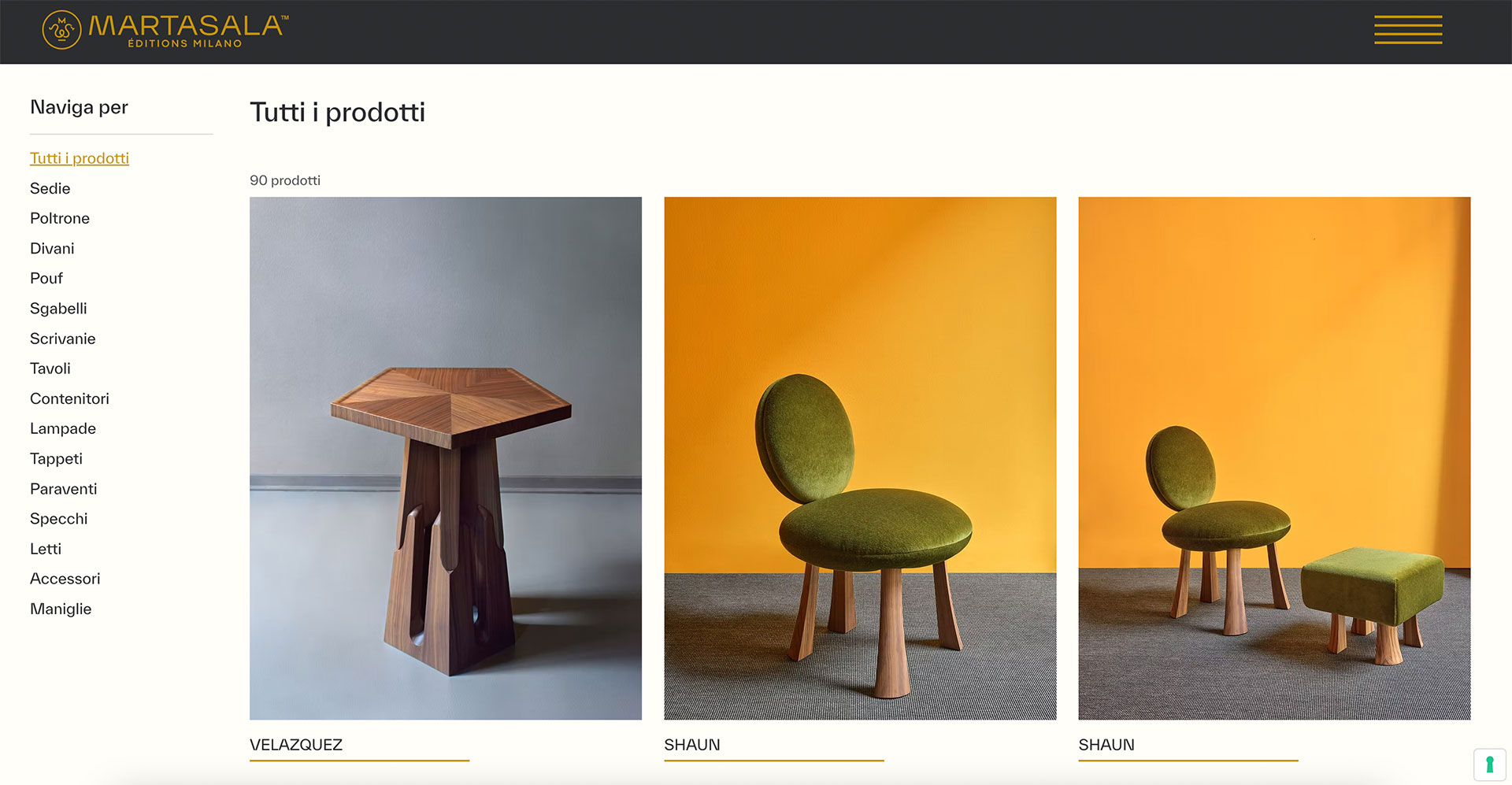Browse the Tavoli category
1512x785 pixels.
pyautogui.click(x=50, y=368)
